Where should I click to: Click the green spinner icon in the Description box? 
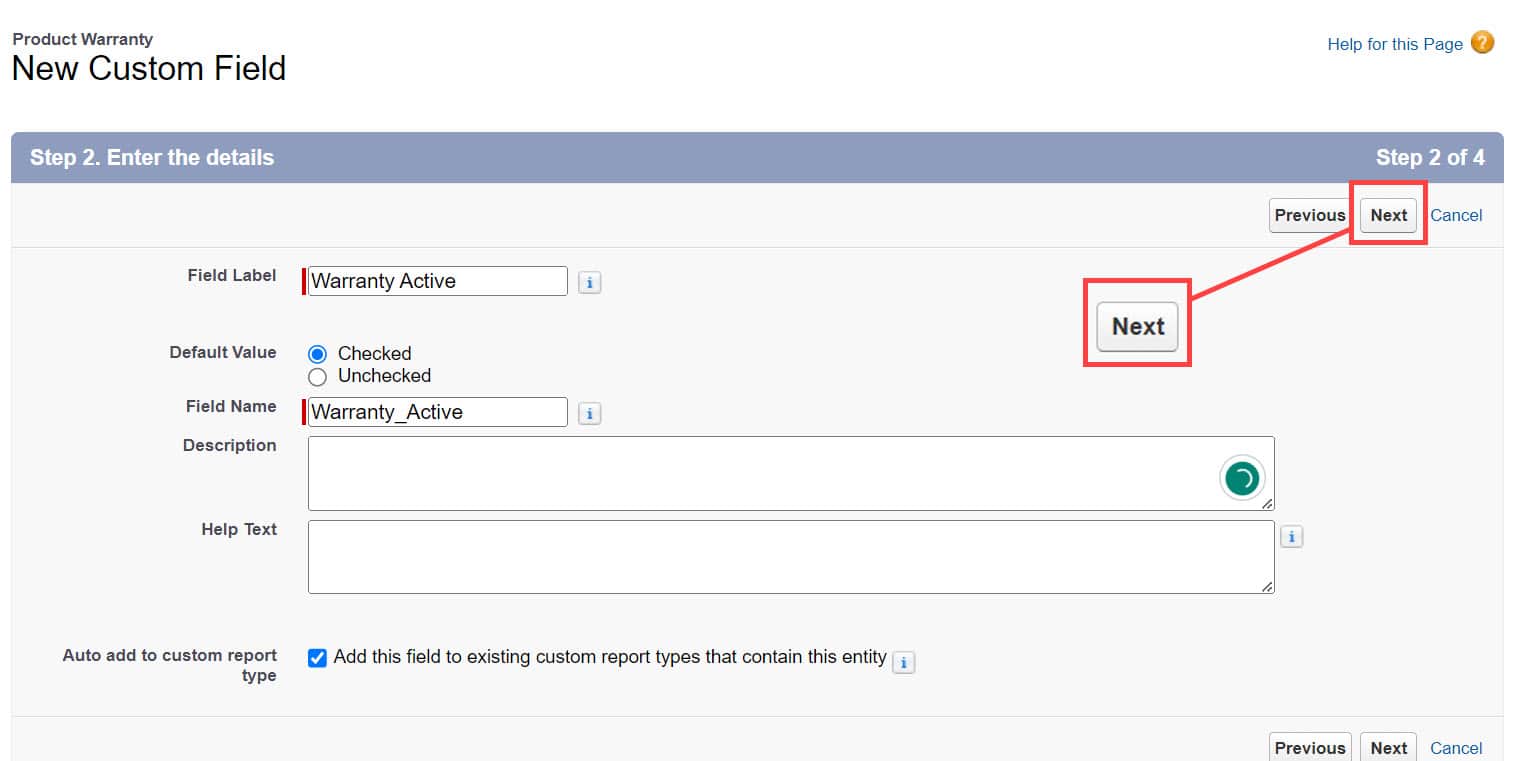(x=1242, y=478)
